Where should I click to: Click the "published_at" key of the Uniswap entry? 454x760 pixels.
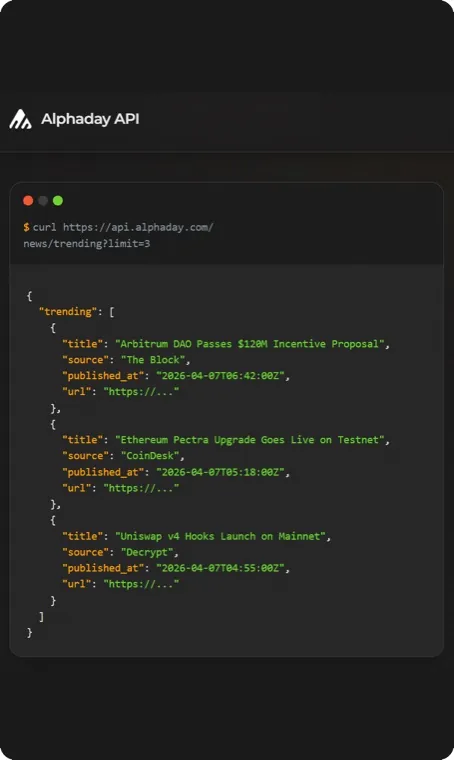tap(103, 568)
